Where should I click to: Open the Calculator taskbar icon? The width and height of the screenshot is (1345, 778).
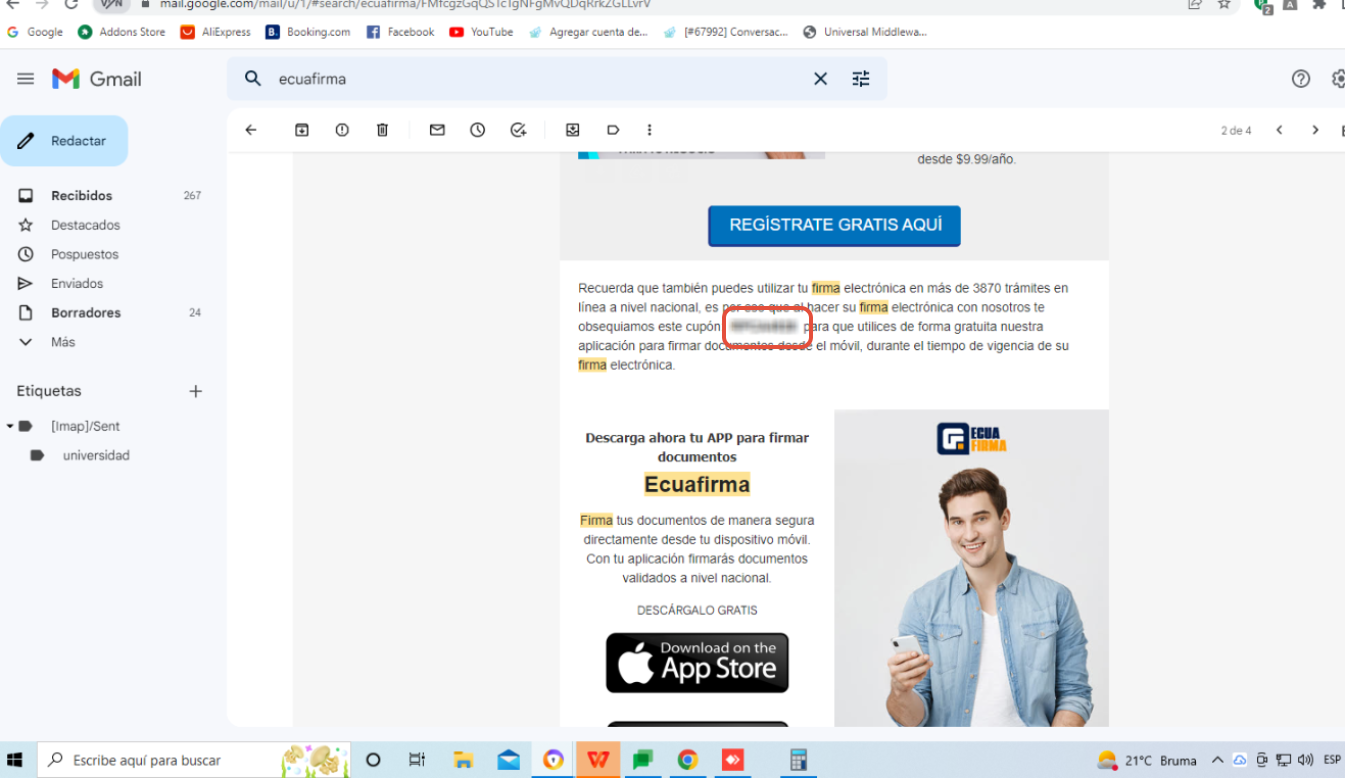click(x=798, y=760)
